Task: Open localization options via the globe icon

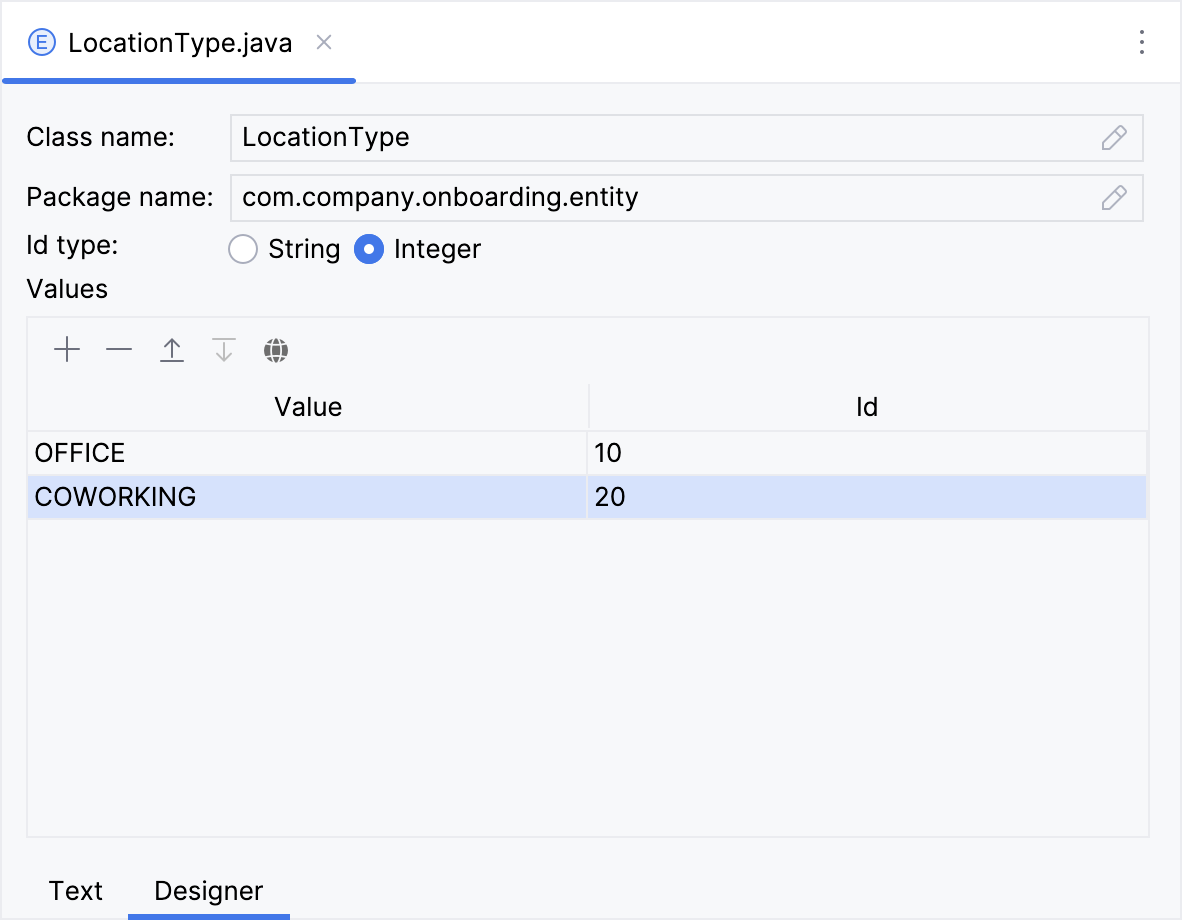Action: coord(276,351)
